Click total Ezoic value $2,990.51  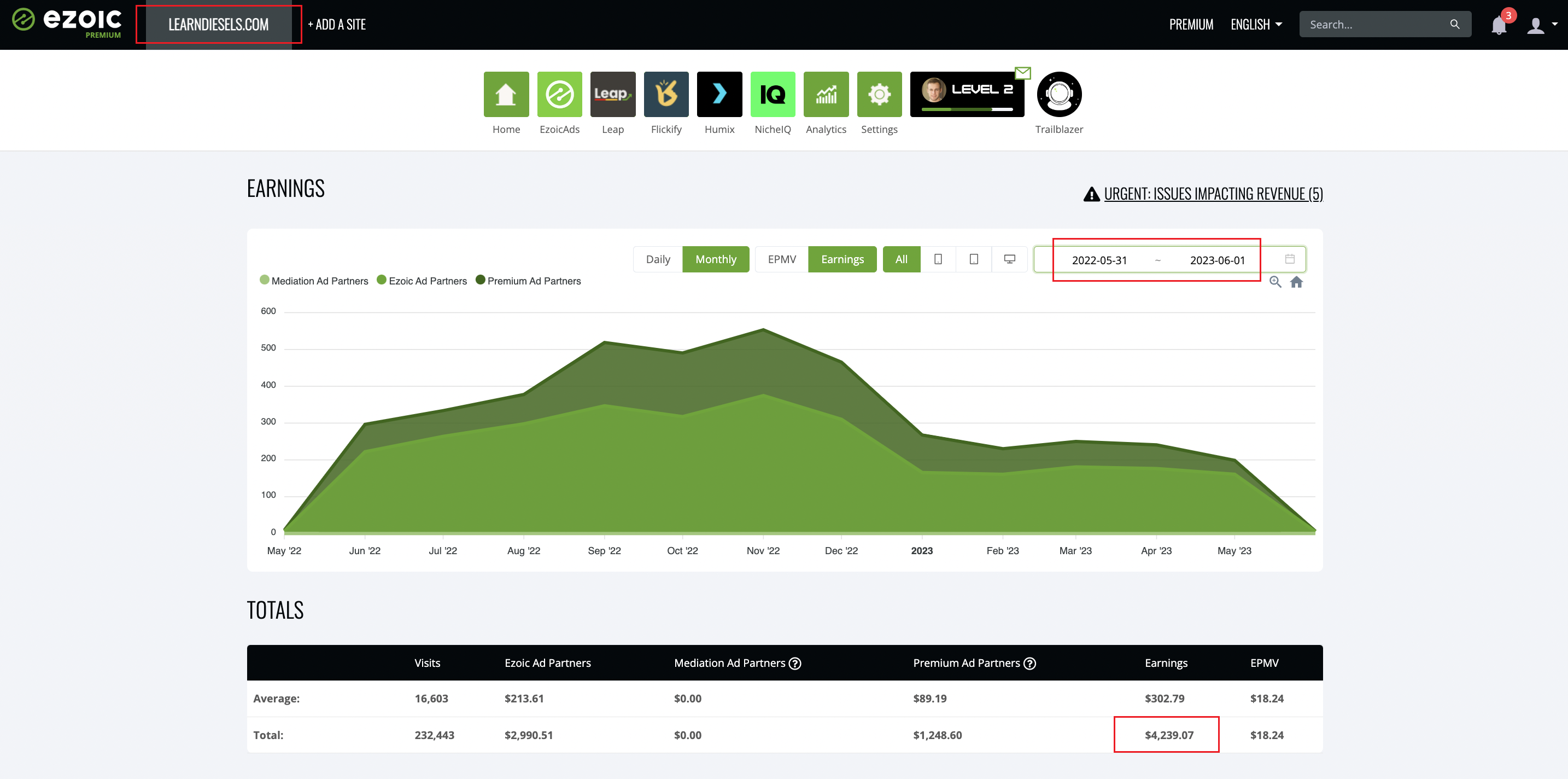pos(528,735)
